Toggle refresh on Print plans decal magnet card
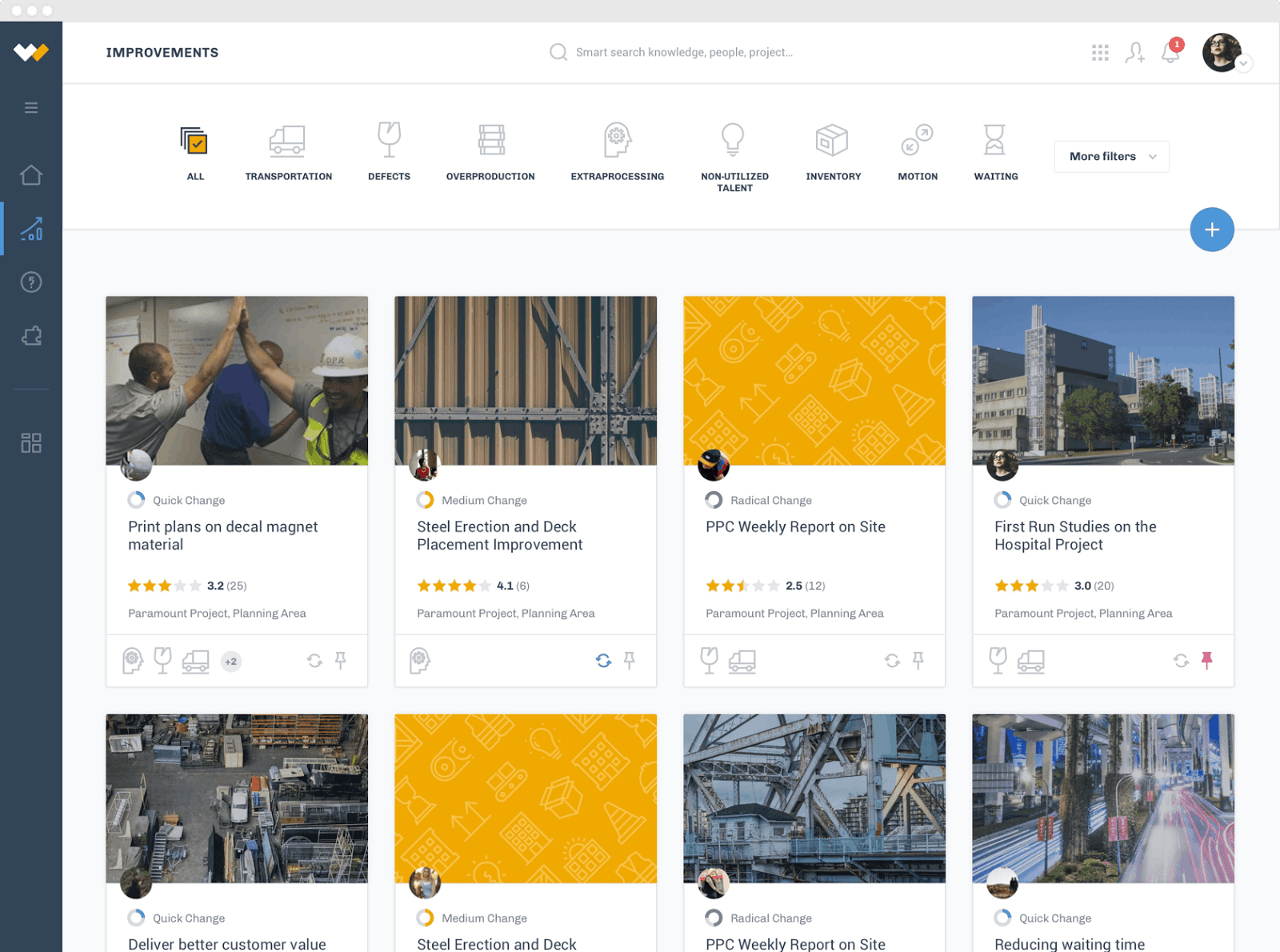The image size is (1280, 952). click(x=314, y=661)
